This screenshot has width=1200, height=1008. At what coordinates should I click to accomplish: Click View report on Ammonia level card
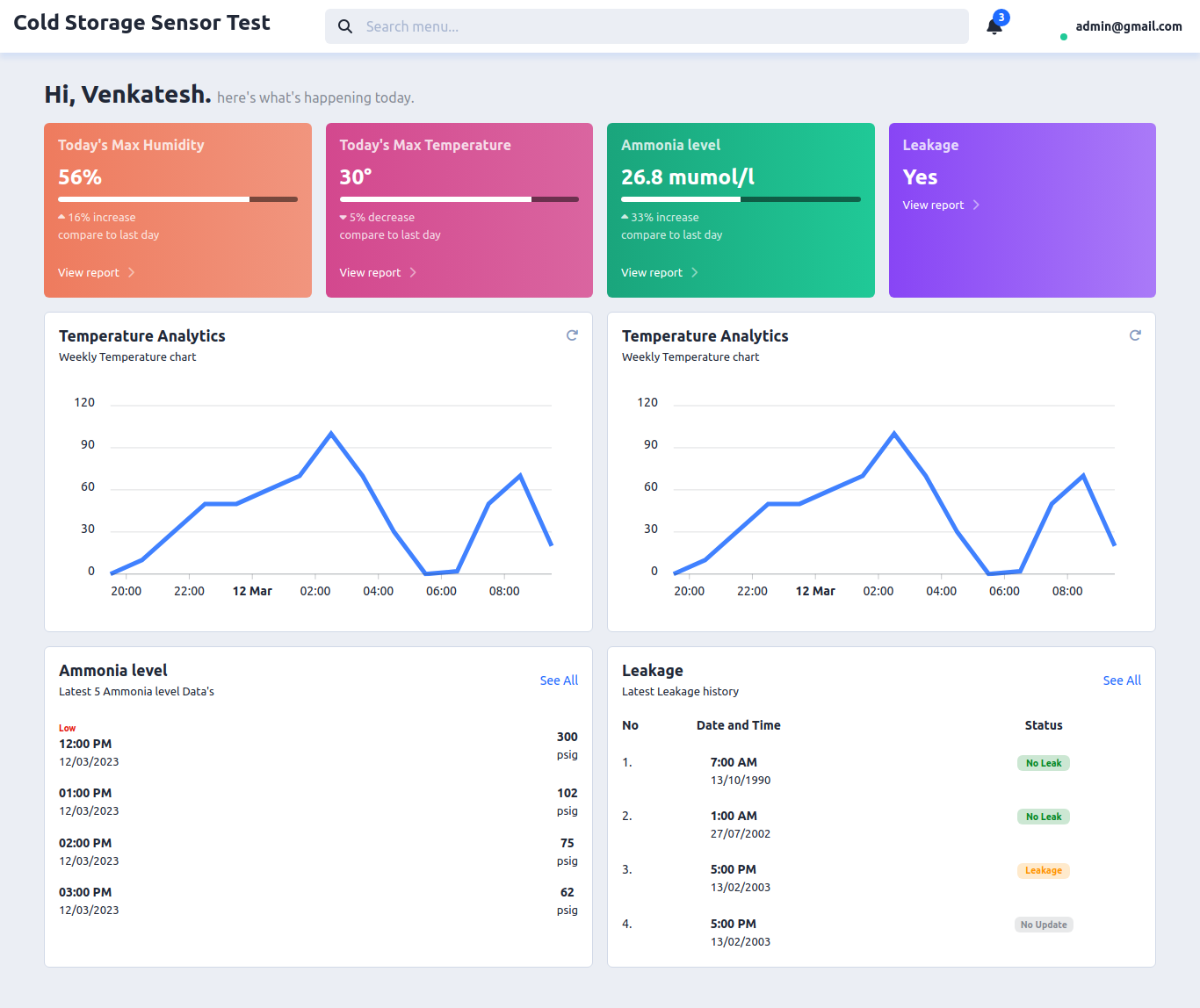(x=652, y=272)
